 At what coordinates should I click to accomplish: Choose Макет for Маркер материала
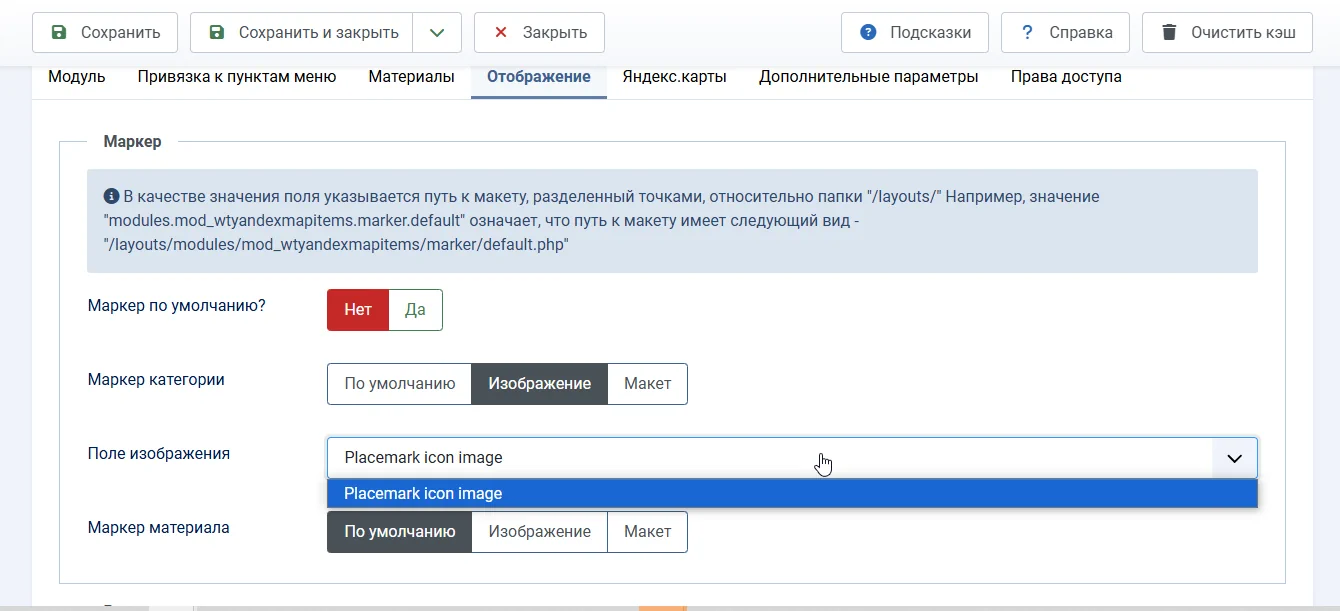coord(648,532)
